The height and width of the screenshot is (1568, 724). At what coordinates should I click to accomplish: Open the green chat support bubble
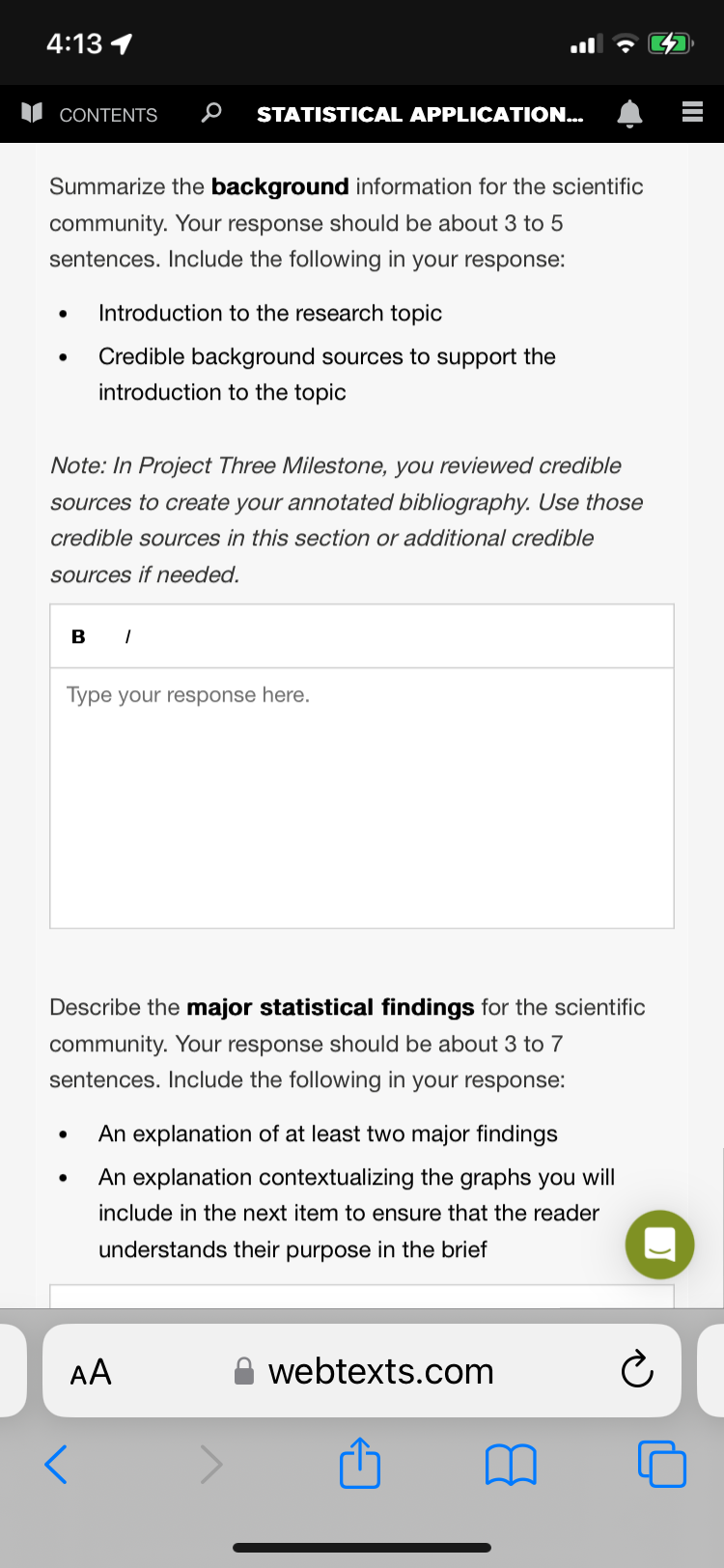pos(659,1245)
